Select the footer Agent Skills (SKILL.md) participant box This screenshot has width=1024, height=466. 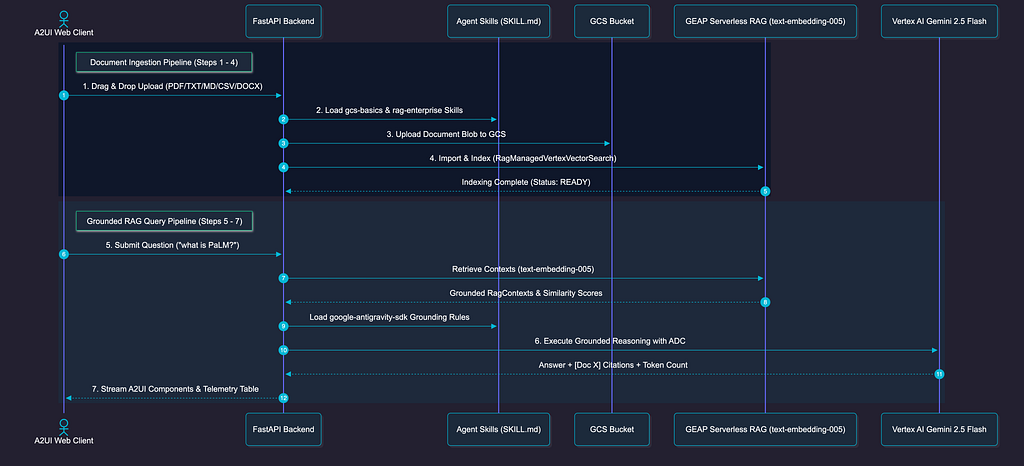(x=498, y=429)
